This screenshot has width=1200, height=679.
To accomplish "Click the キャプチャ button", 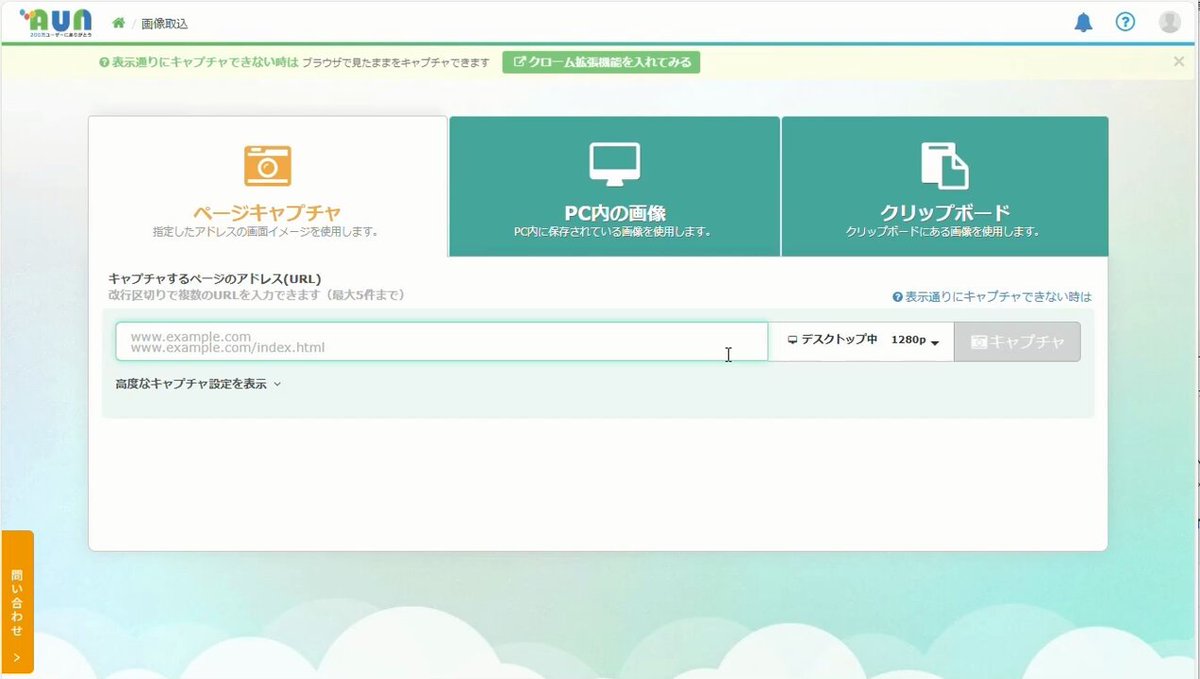I will (x=1017, y=341).
